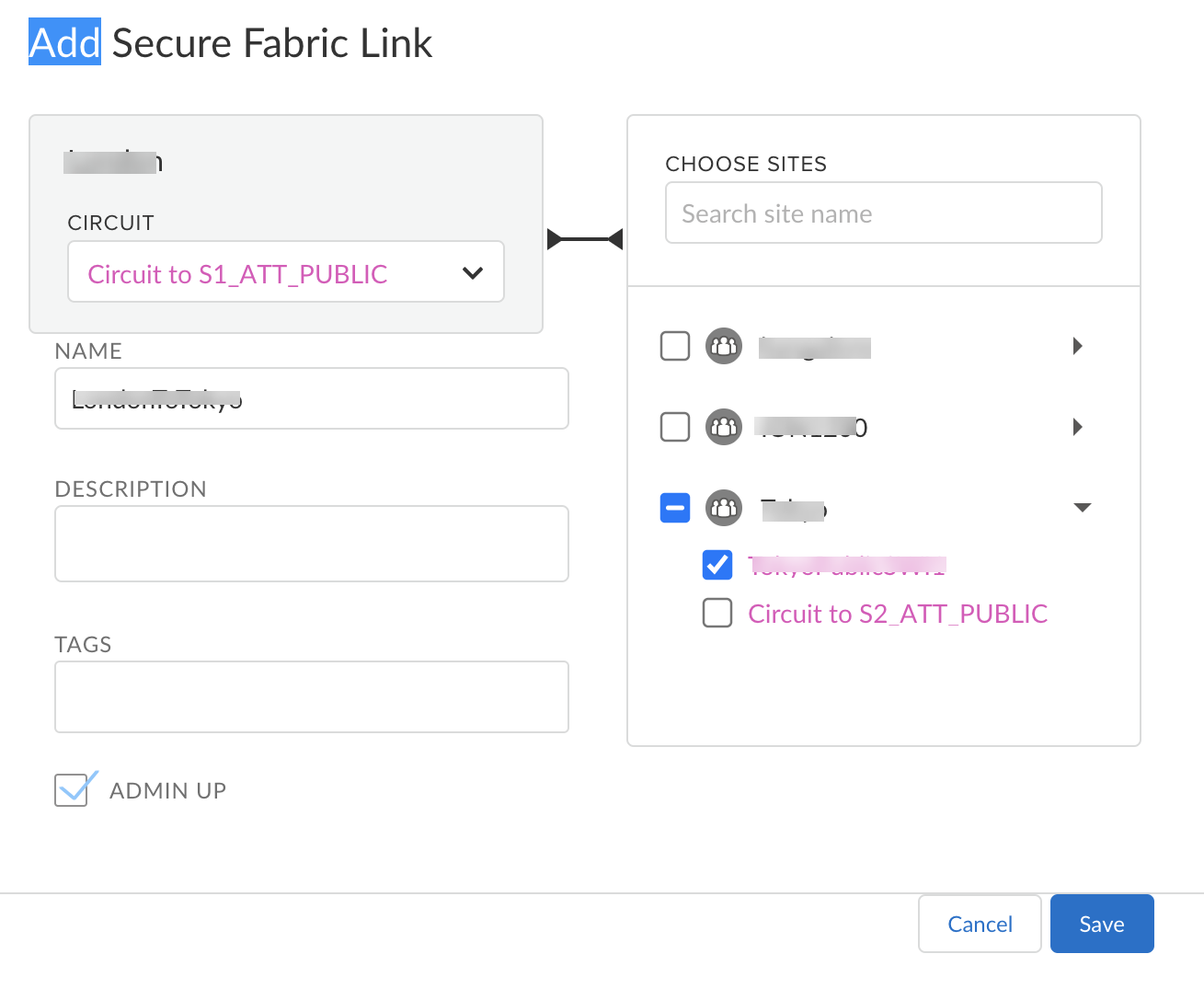Click the first site's group icon
Viewport: 1204px width, 1000px height.
pyautogui.click(x=724, y=347)
